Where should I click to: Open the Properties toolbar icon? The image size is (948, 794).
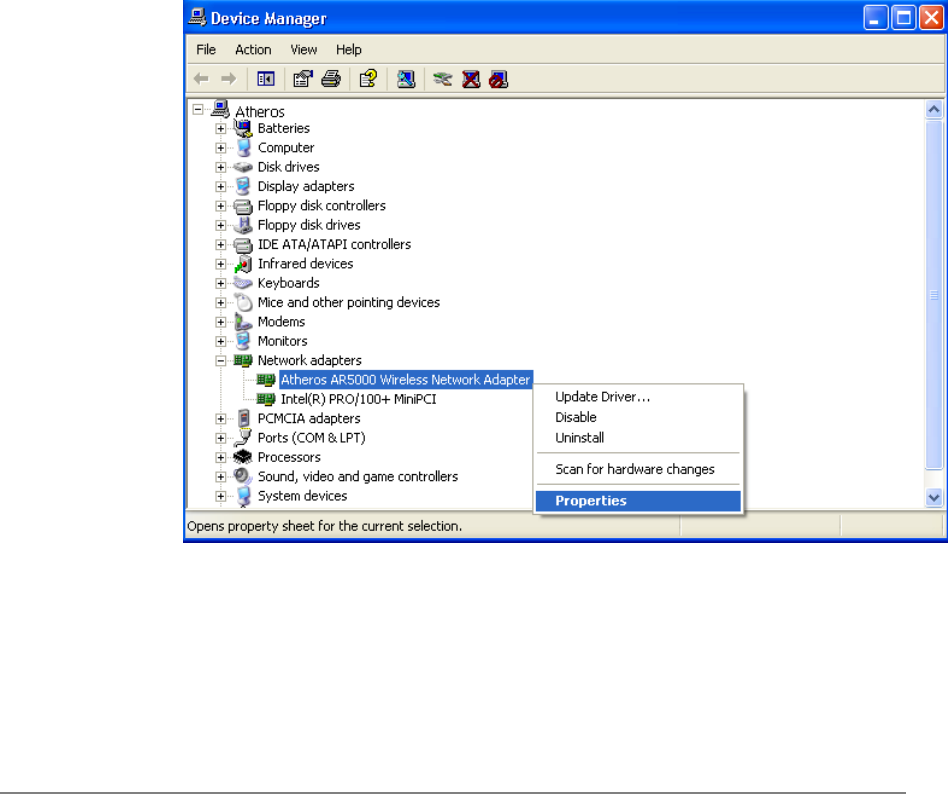pos(302,79)
